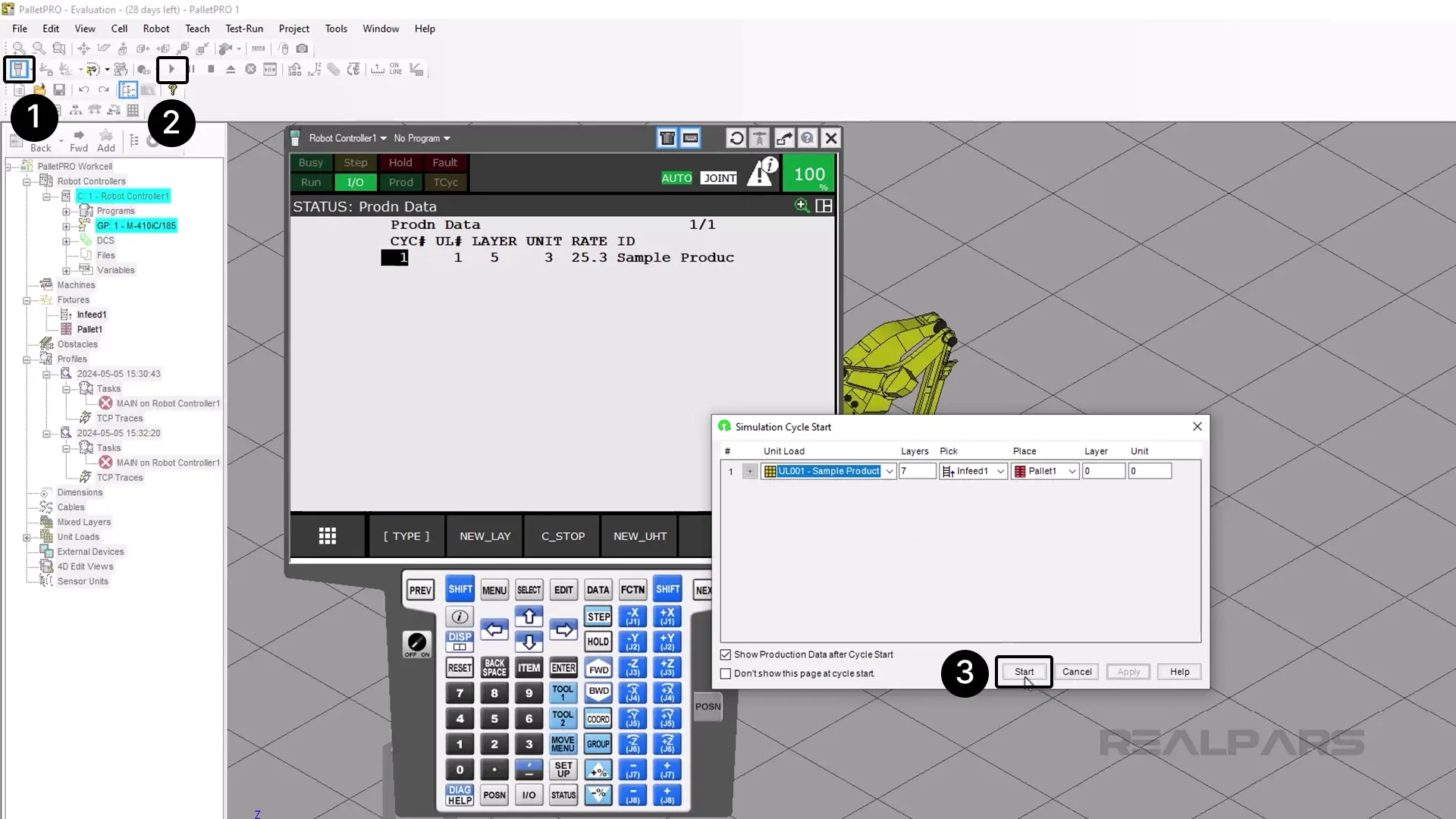
Task: Click the Start button in Simulation Cycle Start
Action: (1024, 671)
